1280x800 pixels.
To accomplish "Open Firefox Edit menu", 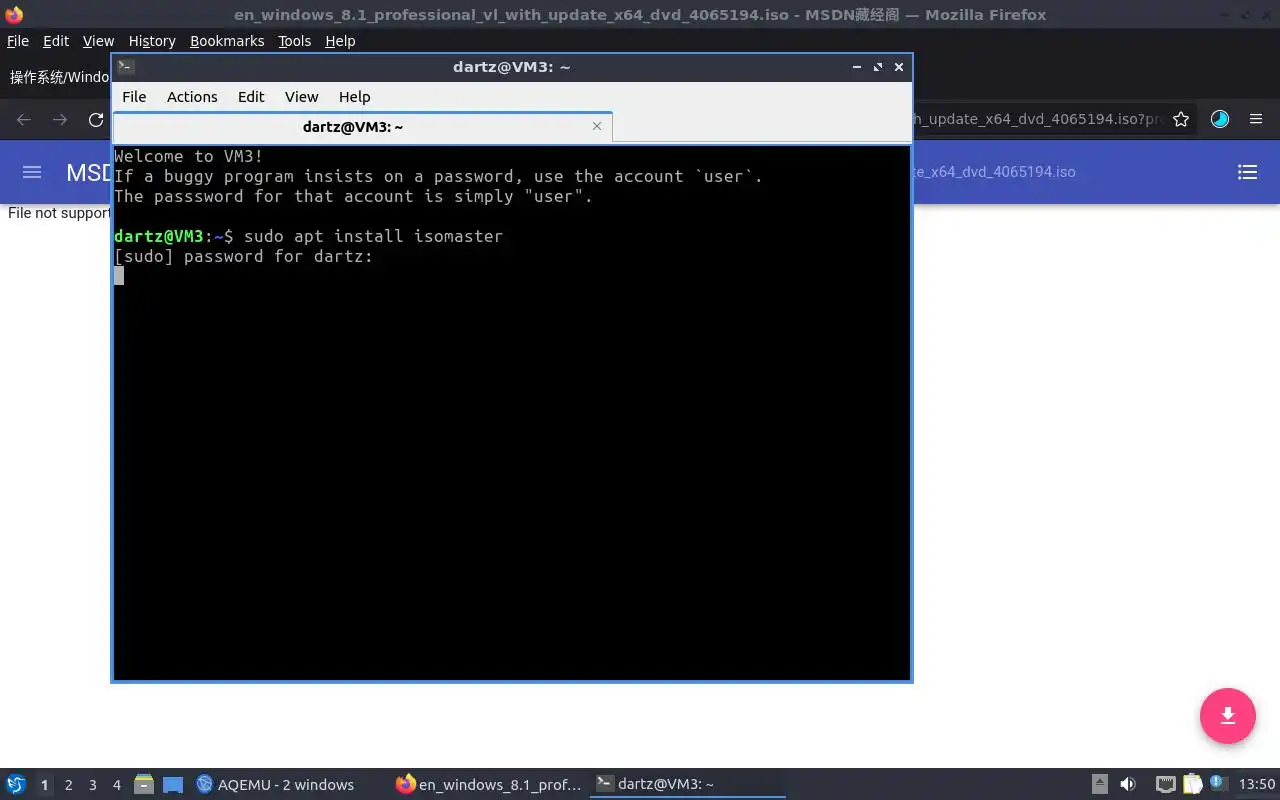I will coord(56,41).
